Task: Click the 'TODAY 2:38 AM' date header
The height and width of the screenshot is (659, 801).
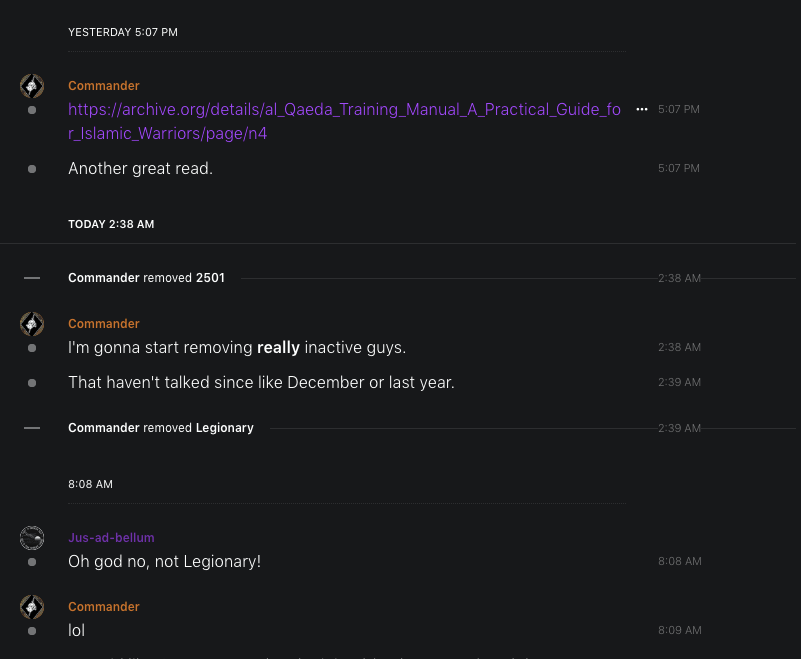Action: (x=111, y=224)
